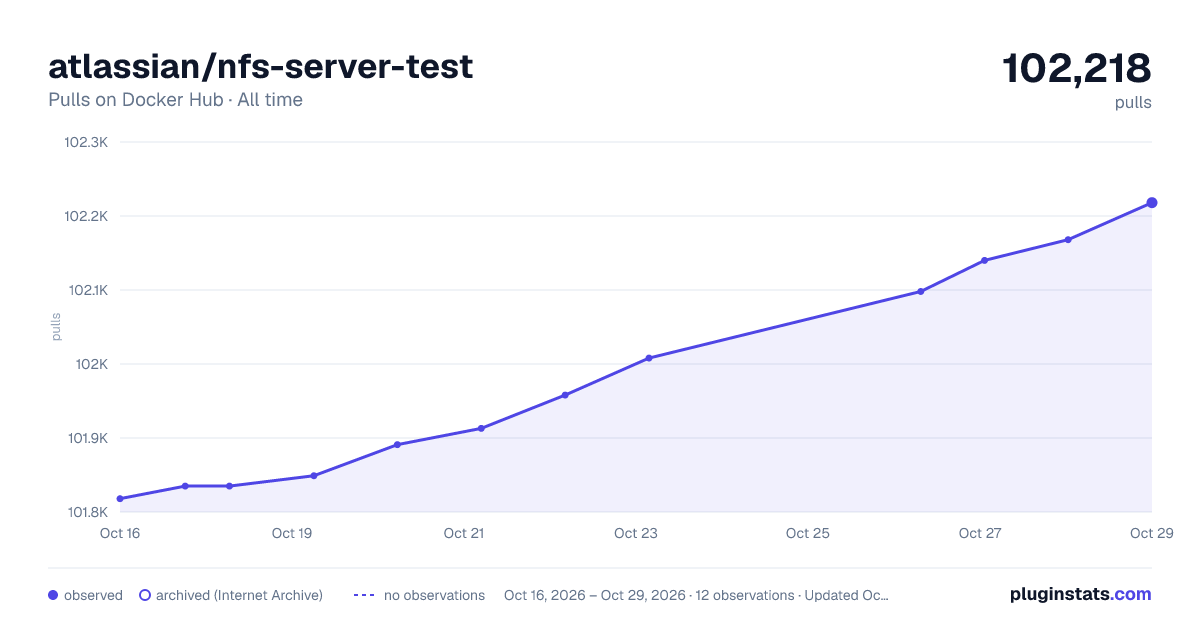Select the final Oct 29 data point

[1152, 203]
